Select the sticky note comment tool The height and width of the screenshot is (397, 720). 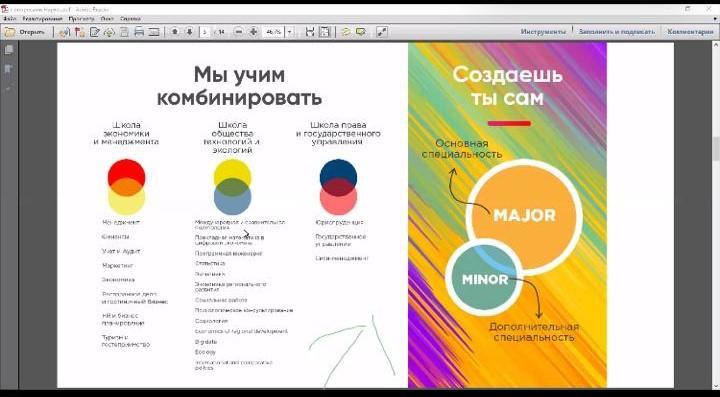tap(346, 32)
